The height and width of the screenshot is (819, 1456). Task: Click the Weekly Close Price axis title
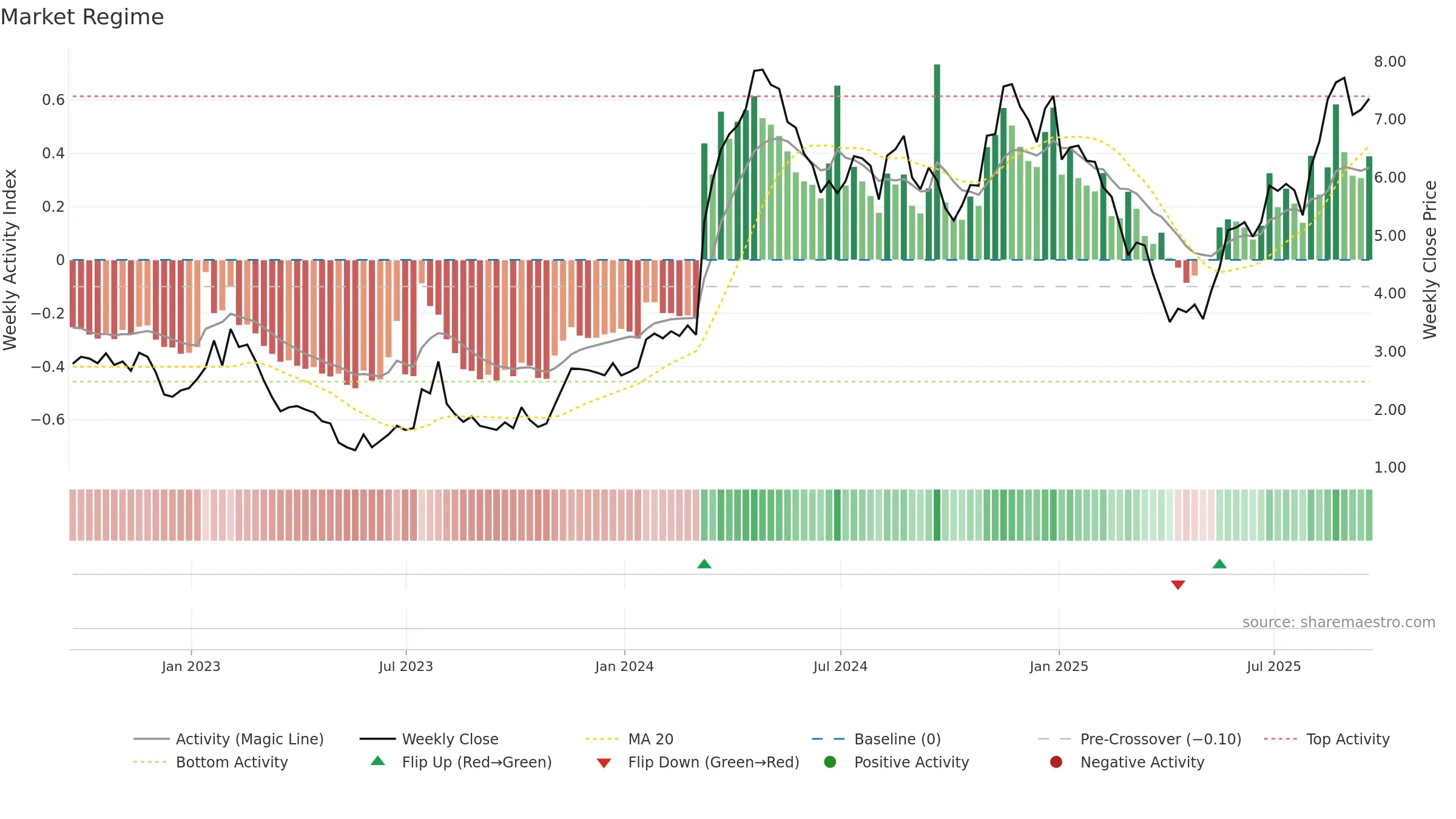1431,260
